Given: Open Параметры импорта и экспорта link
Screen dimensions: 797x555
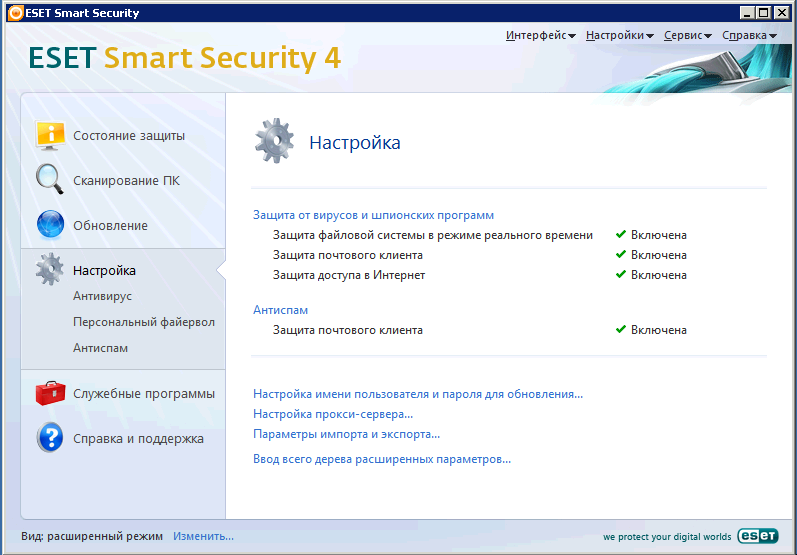Looking at the screenshot, I should (x=346, y=434).
